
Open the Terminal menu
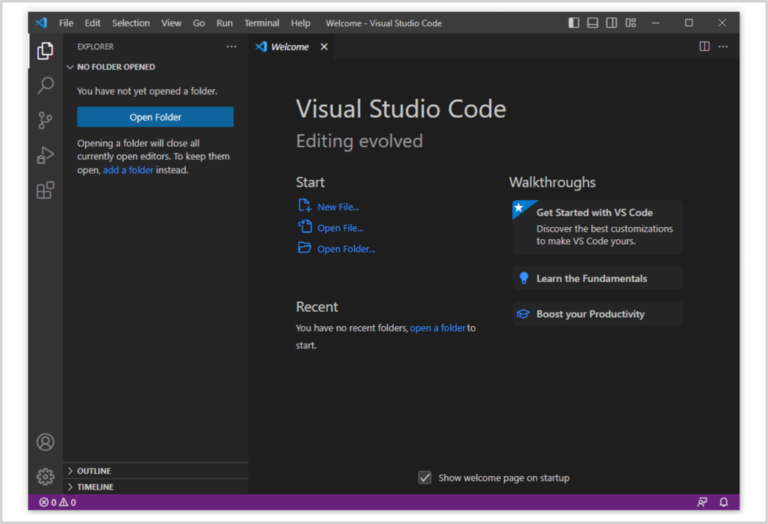pos(262,23)
